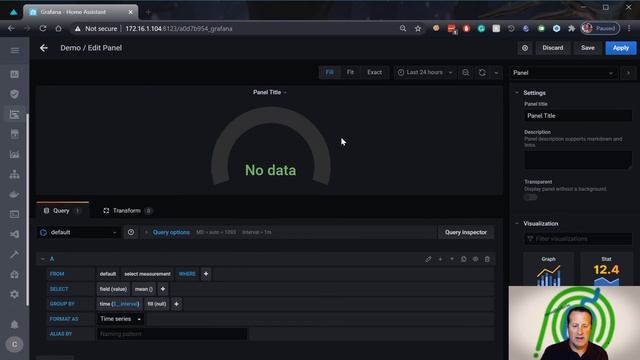Open the default data source dropdown
640x360 pixels.
click(79, 232)
